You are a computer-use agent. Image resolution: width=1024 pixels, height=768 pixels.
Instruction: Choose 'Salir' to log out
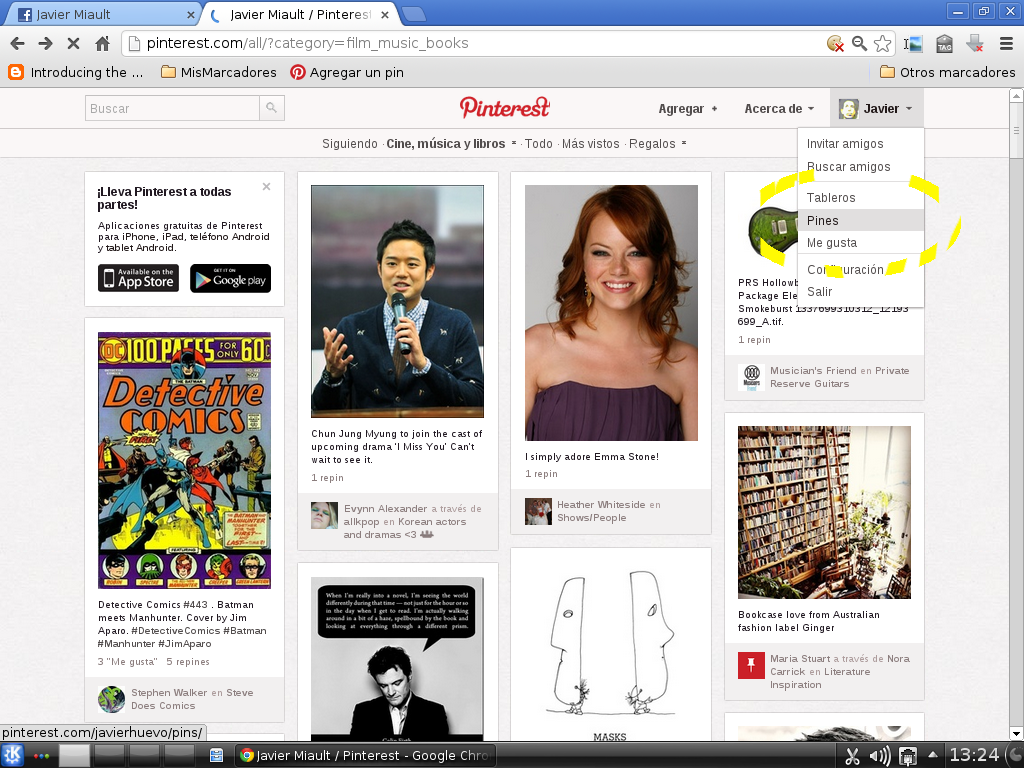[860, 291]
